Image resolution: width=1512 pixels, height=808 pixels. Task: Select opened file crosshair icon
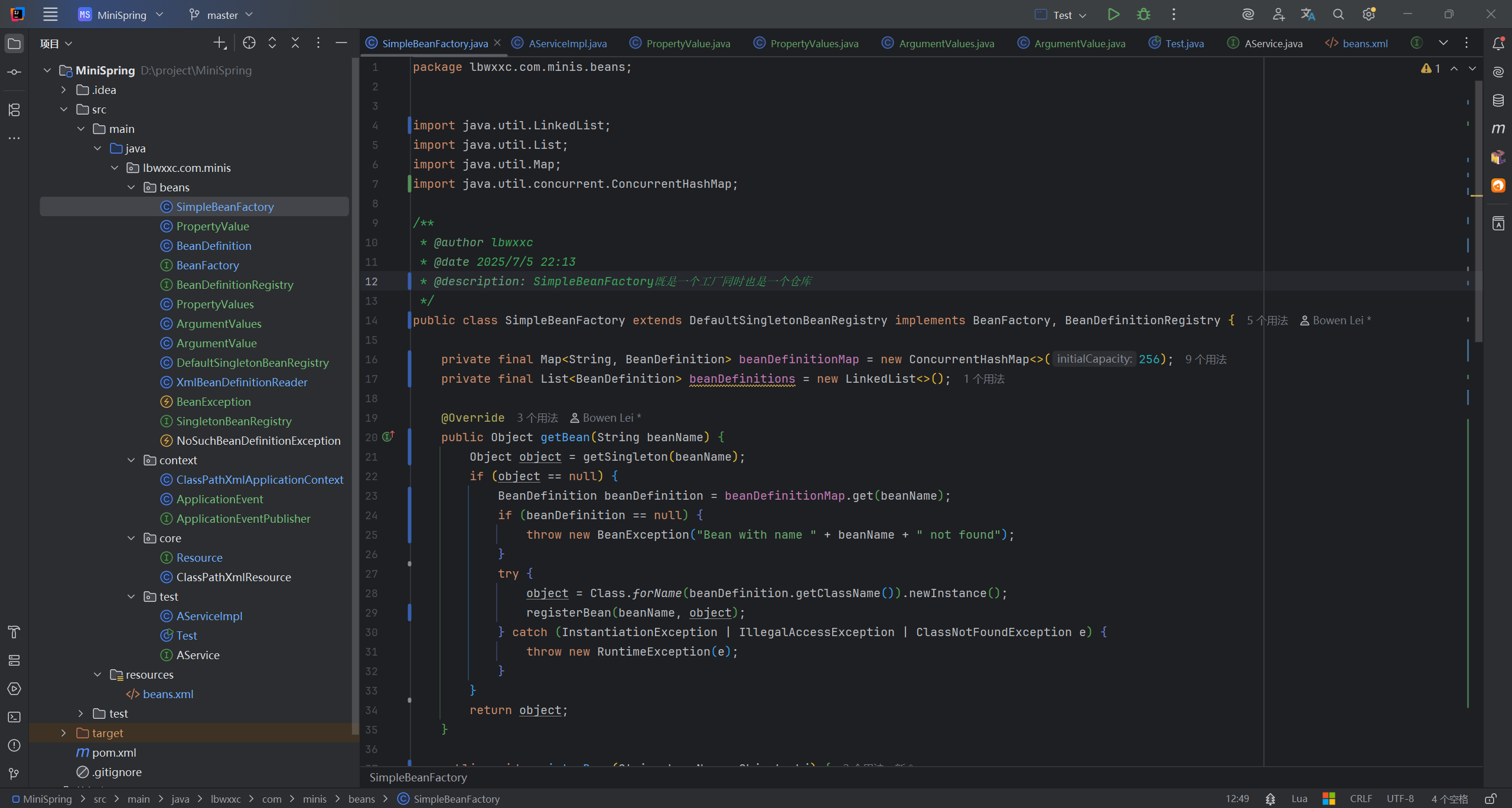point(249,43)
